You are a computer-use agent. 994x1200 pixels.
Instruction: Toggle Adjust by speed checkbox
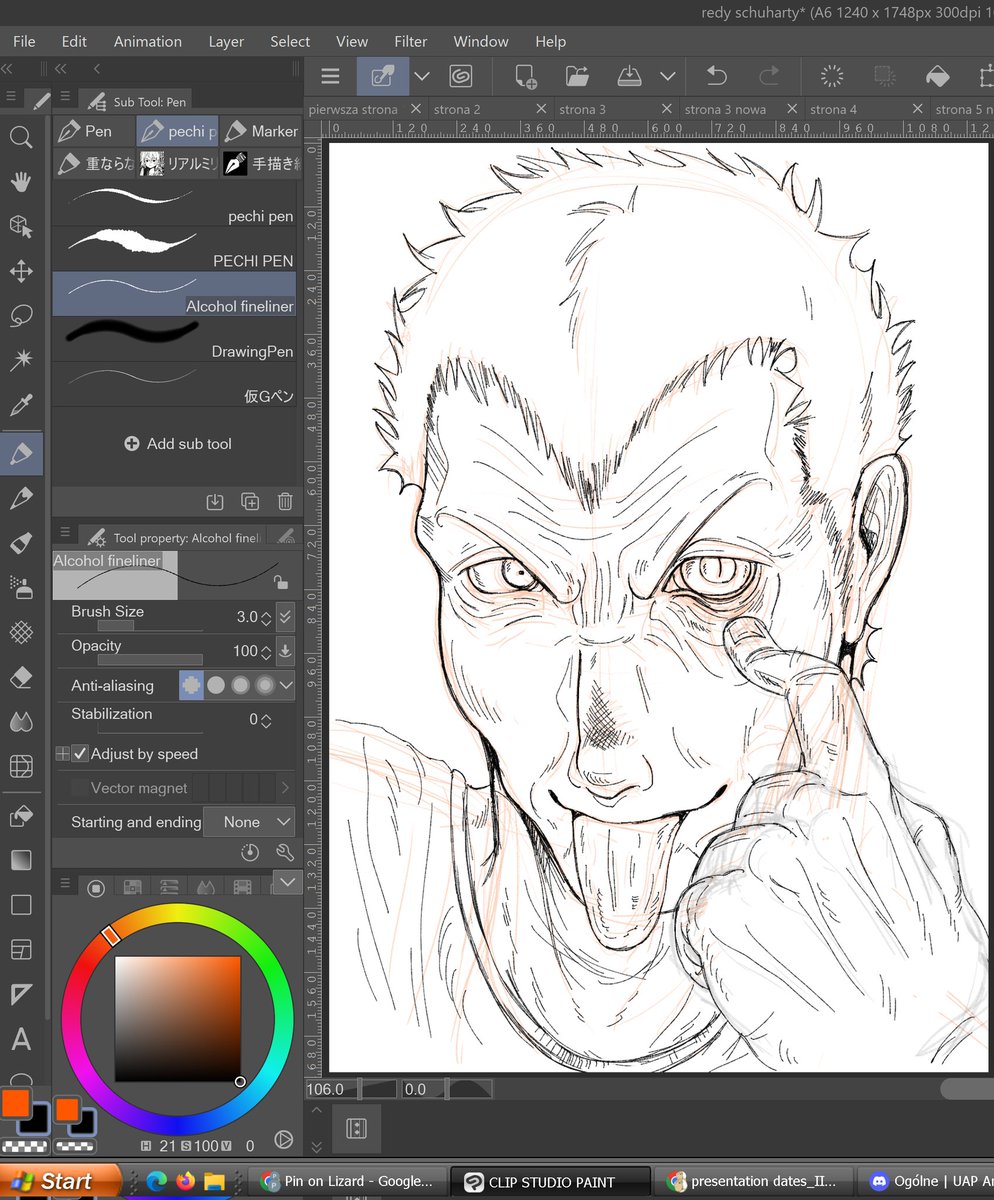(80, 754)
